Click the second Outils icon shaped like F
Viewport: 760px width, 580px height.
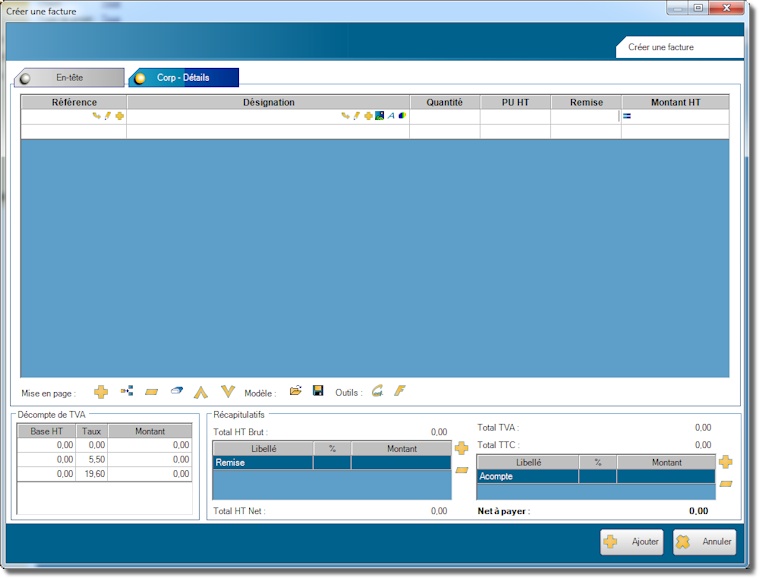point(400,392)
